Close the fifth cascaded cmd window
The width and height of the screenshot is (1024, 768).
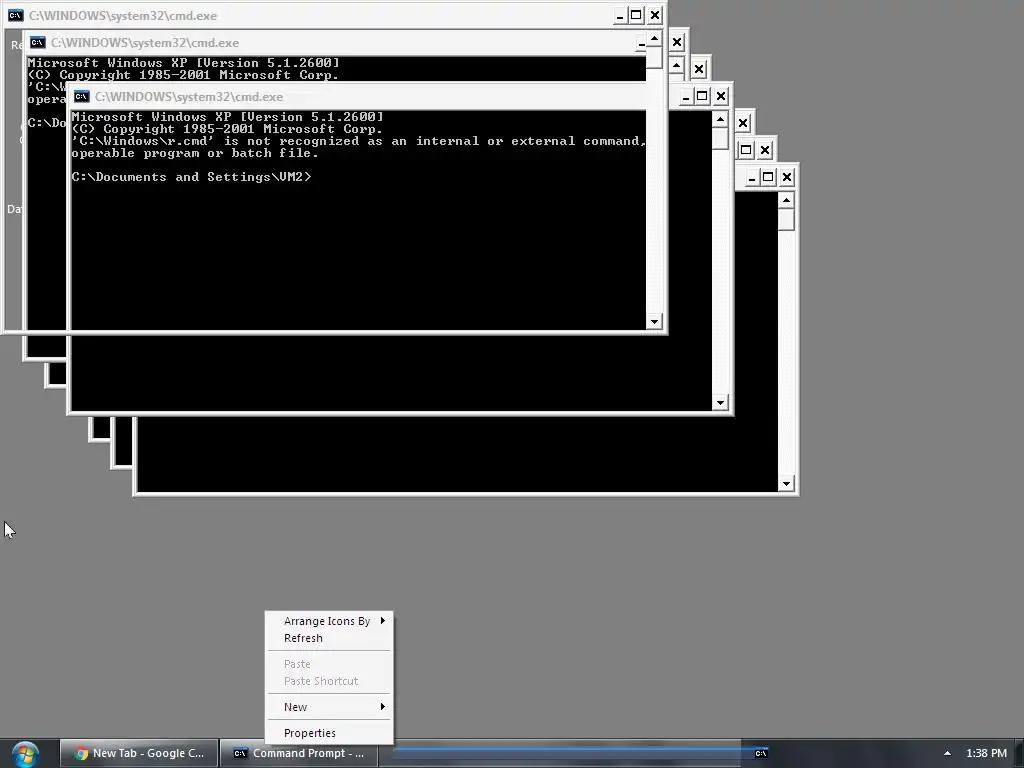click(743, 123)
